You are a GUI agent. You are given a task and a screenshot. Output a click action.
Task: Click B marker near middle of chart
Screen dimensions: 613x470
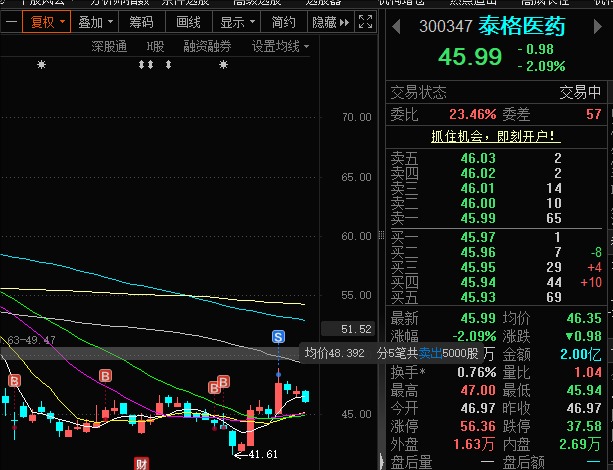[105, 376]
